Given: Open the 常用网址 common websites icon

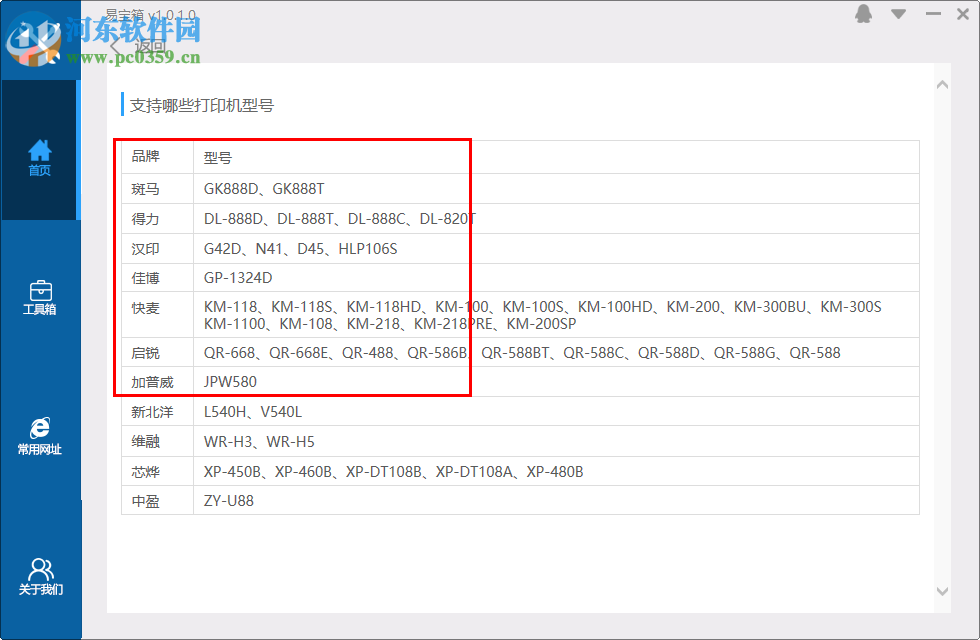Looking at the screenshot, I should [39, 436].
